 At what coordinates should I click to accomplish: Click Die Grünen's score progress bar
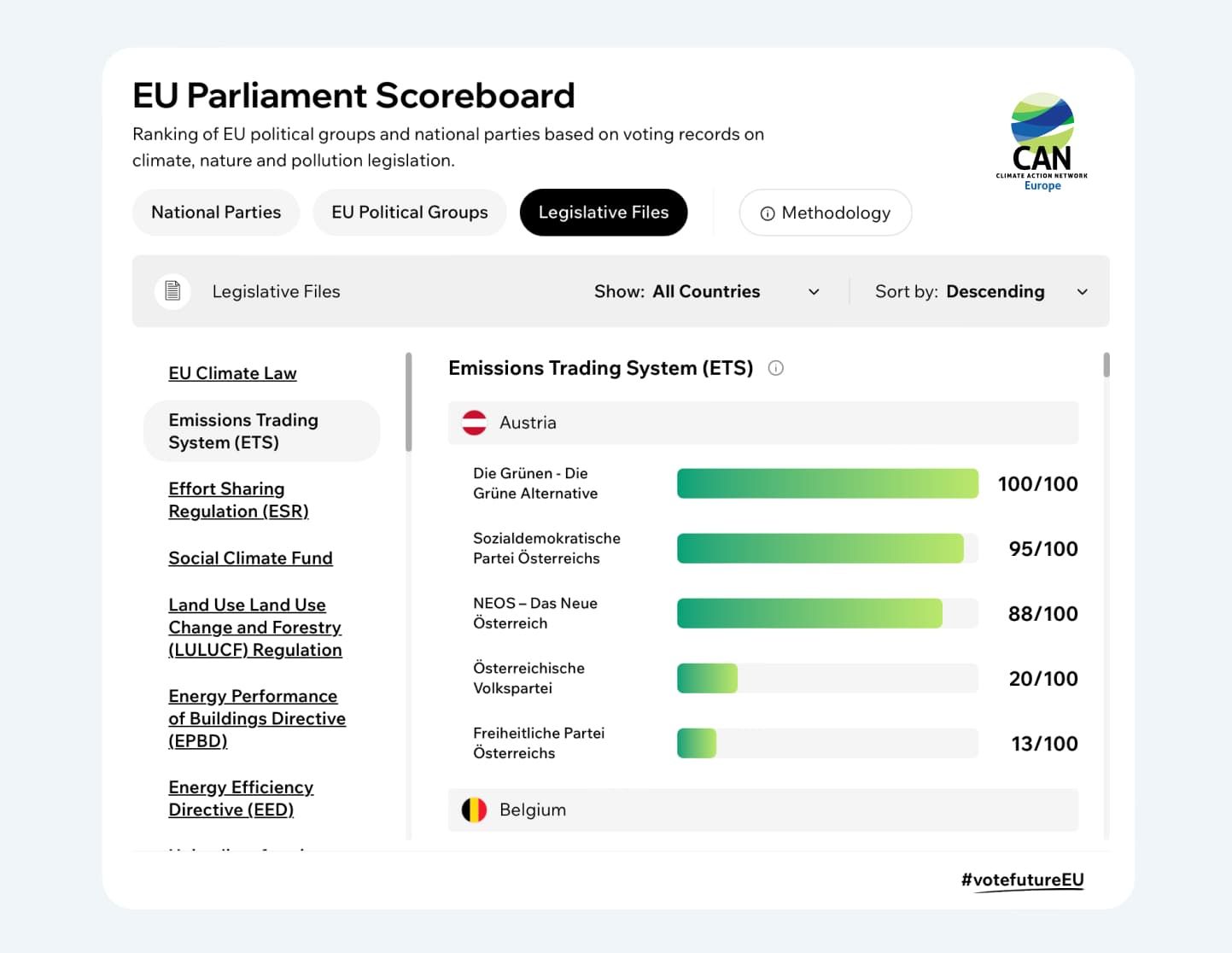(x=827, y=482)
